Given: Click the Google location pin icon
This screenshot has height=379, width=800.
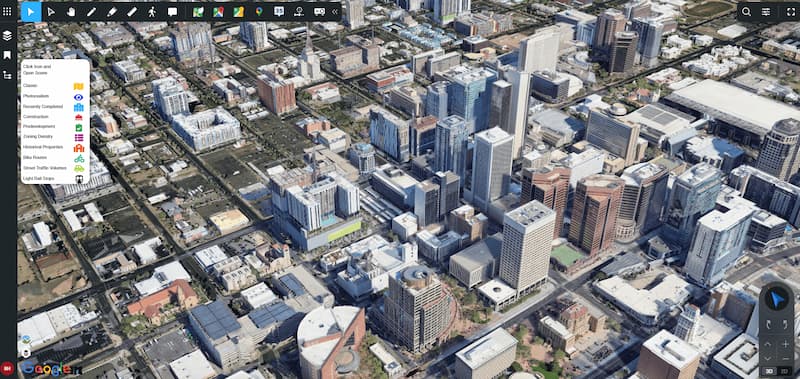Looking at the screenshot, I should [x=259, y=12].
